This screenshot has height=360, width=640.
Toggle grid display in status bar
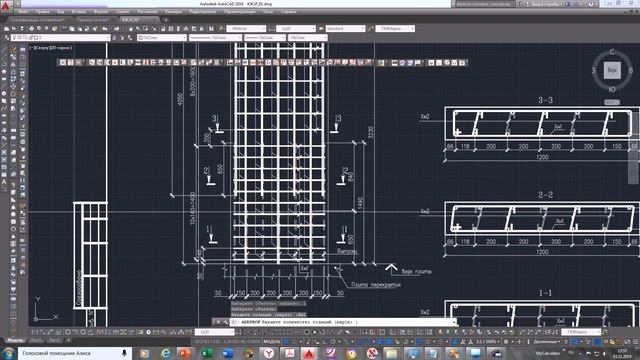click(286, 342)
